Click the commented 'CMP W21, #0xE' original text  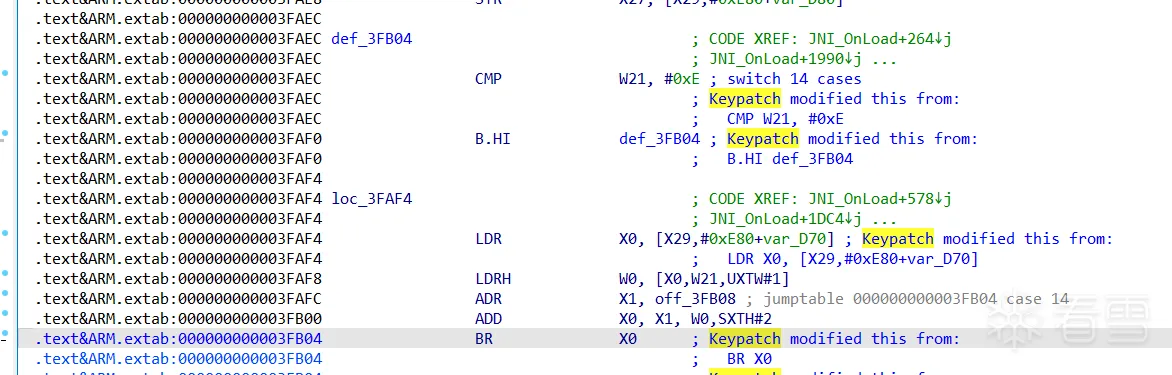(786, 119)
